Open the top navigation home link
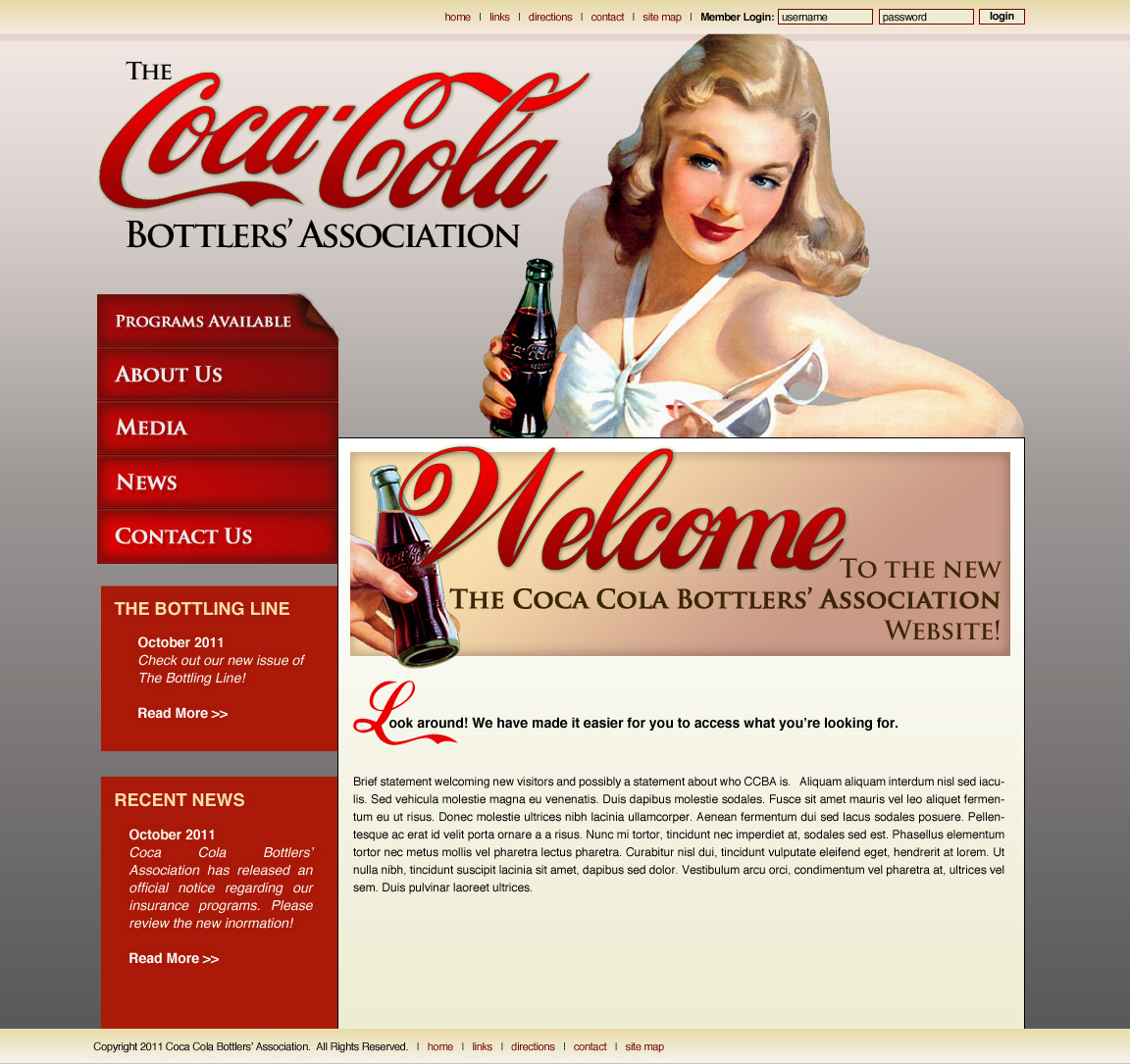 click(x=458, y=18)
